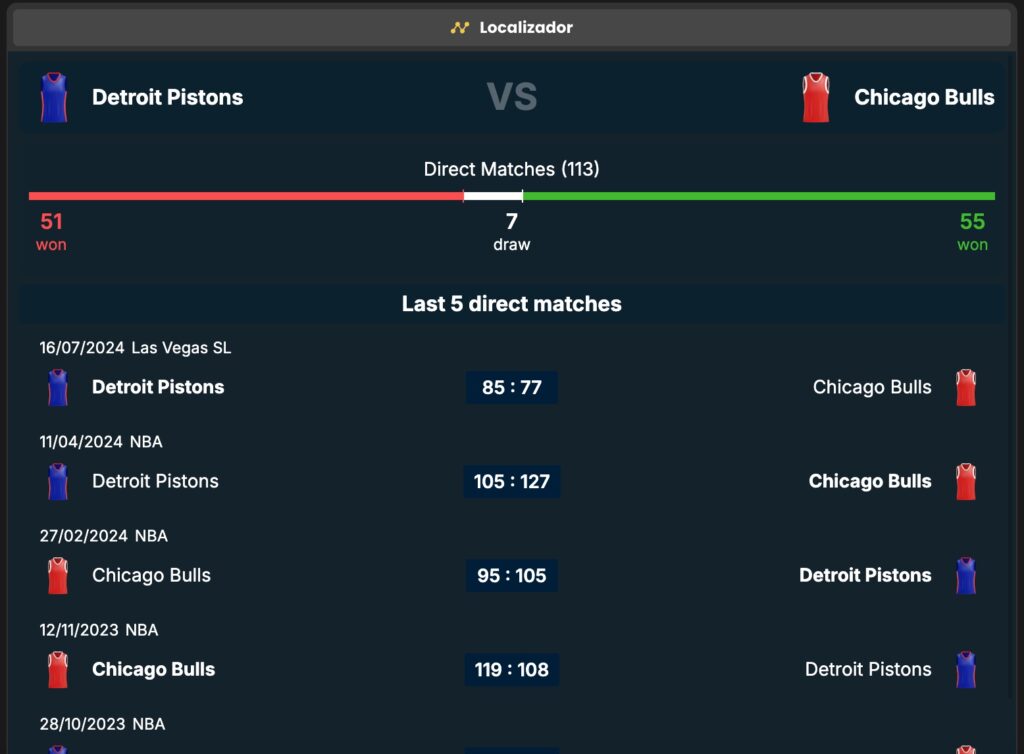Select the 95 : 105 score box

[x=512, y=575]
